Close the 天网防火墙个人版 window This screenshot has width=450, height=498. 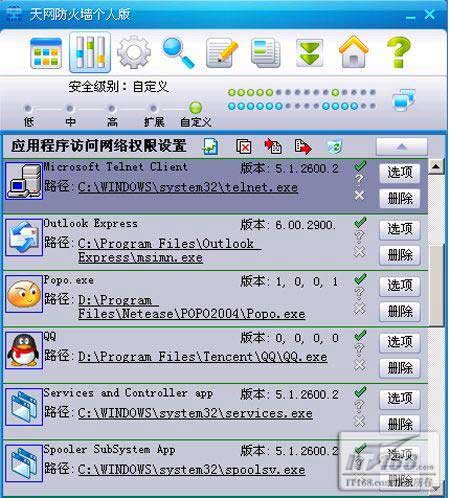430,14
